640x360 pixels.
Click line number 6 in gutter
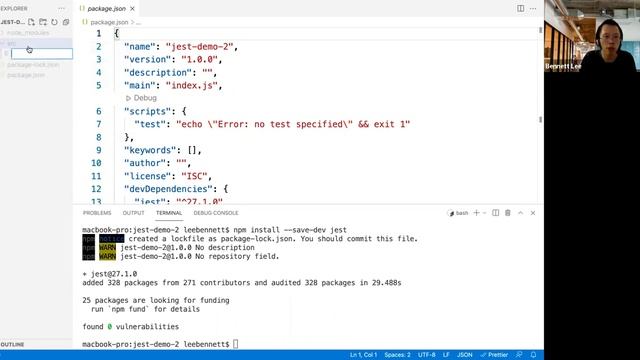99,111
